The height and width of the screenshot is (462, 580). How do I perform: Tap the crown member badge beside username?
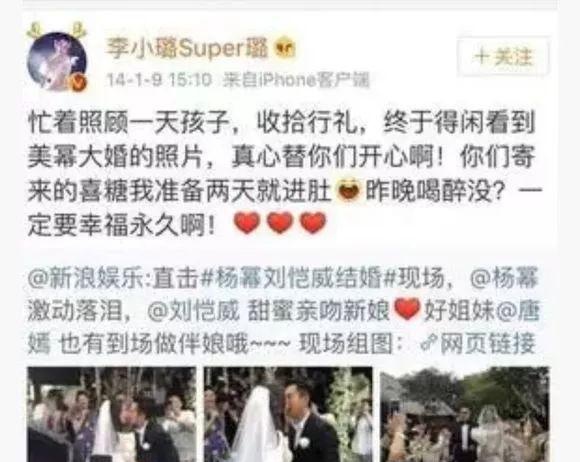pos(285,48)
